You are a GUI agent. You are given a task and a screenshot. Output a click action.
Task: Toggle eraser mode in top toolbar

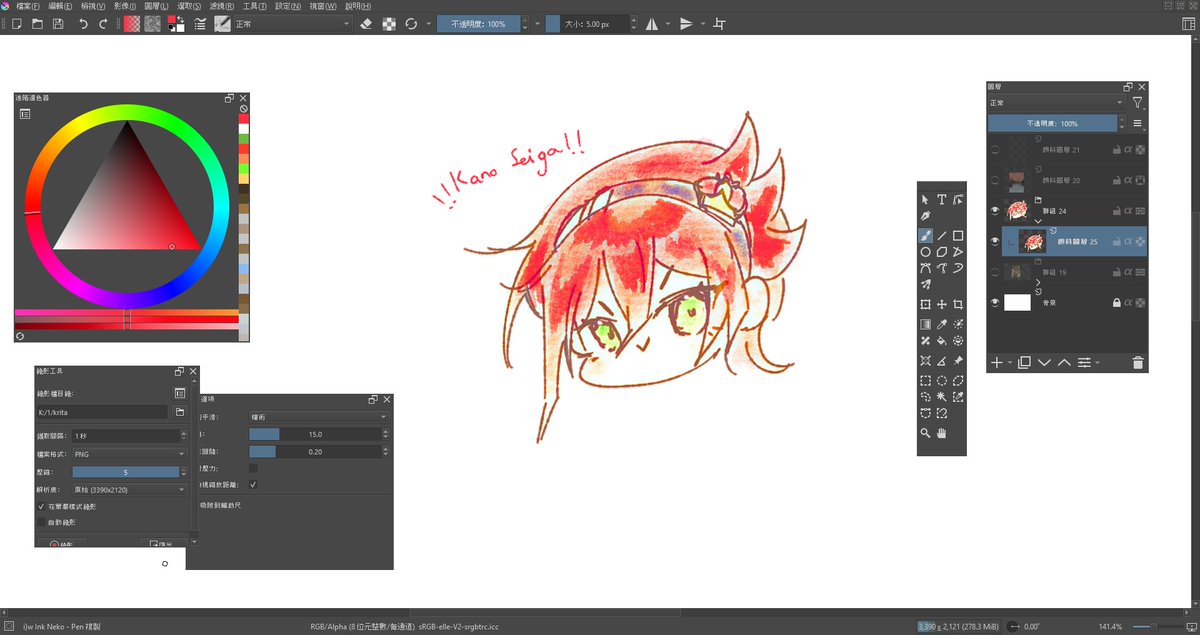point(365,23)
